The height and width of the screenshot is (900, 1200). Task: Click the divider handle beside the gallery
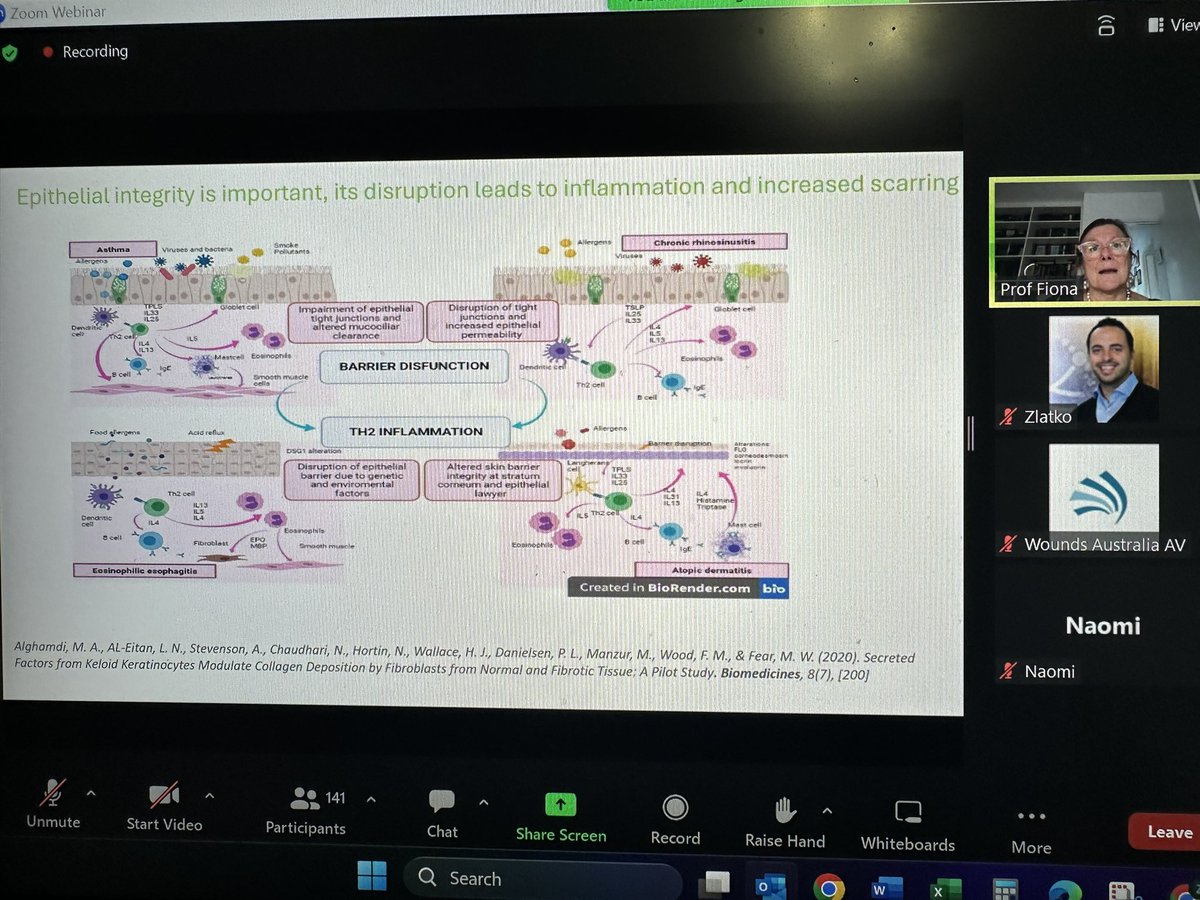(971, 434)
